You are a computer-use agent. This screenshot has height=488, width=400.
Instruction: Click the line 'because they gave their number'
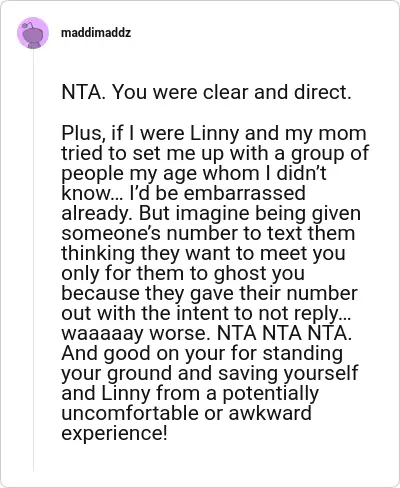click(209, 293)
